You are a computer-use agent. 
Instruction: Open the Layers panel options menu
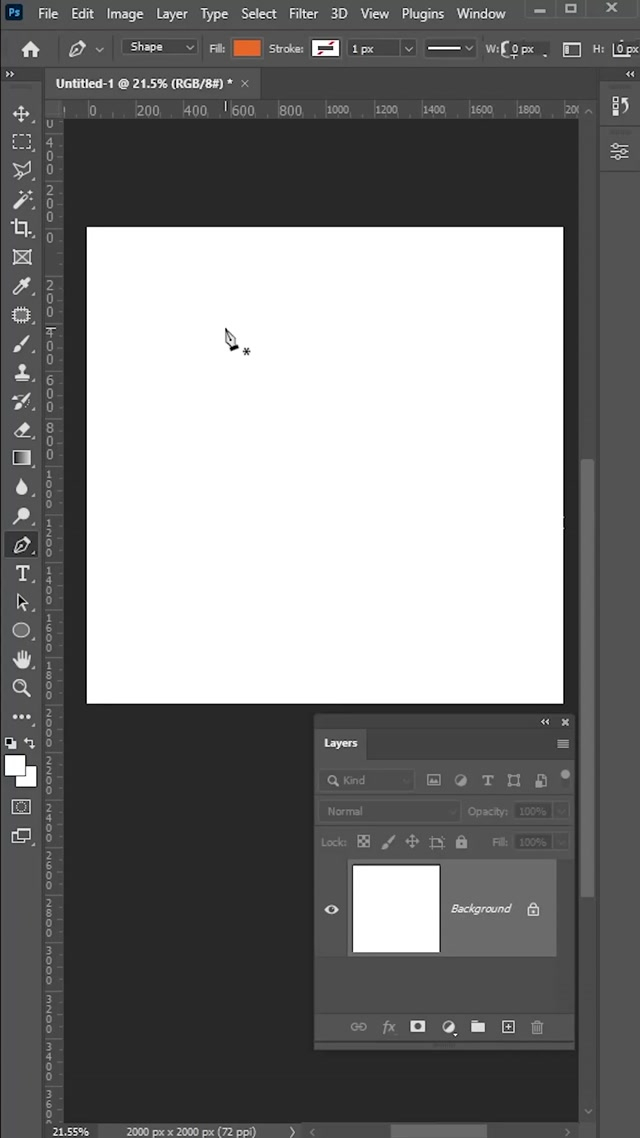tap(563, 744)
